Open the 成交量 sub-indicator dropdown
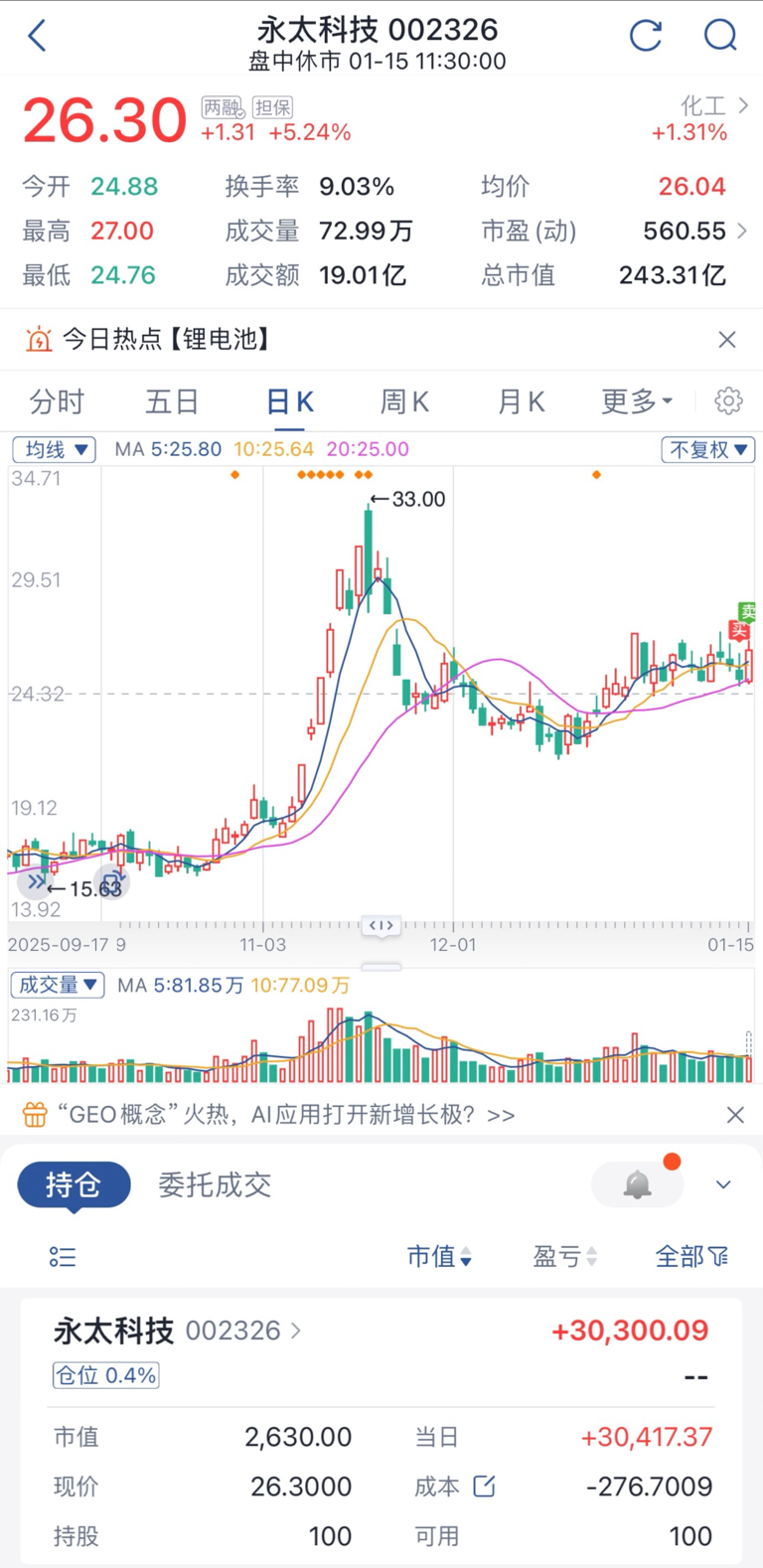Viewport: 763px width, 1568px height. [x=57, y=985]
